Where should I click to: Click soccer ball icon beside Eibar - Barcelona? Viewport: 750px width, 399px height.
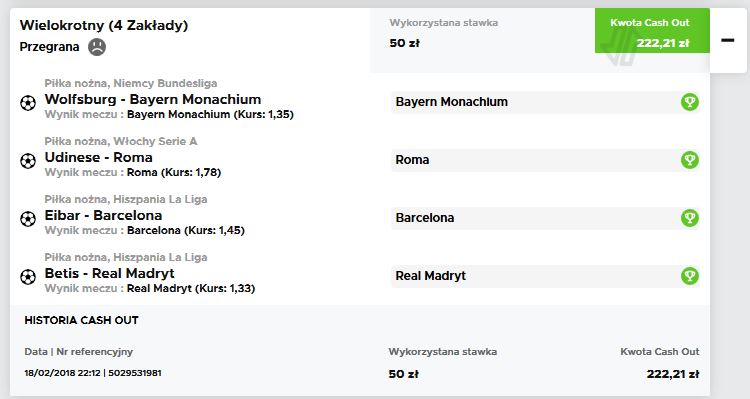click(x=28, y=219)
